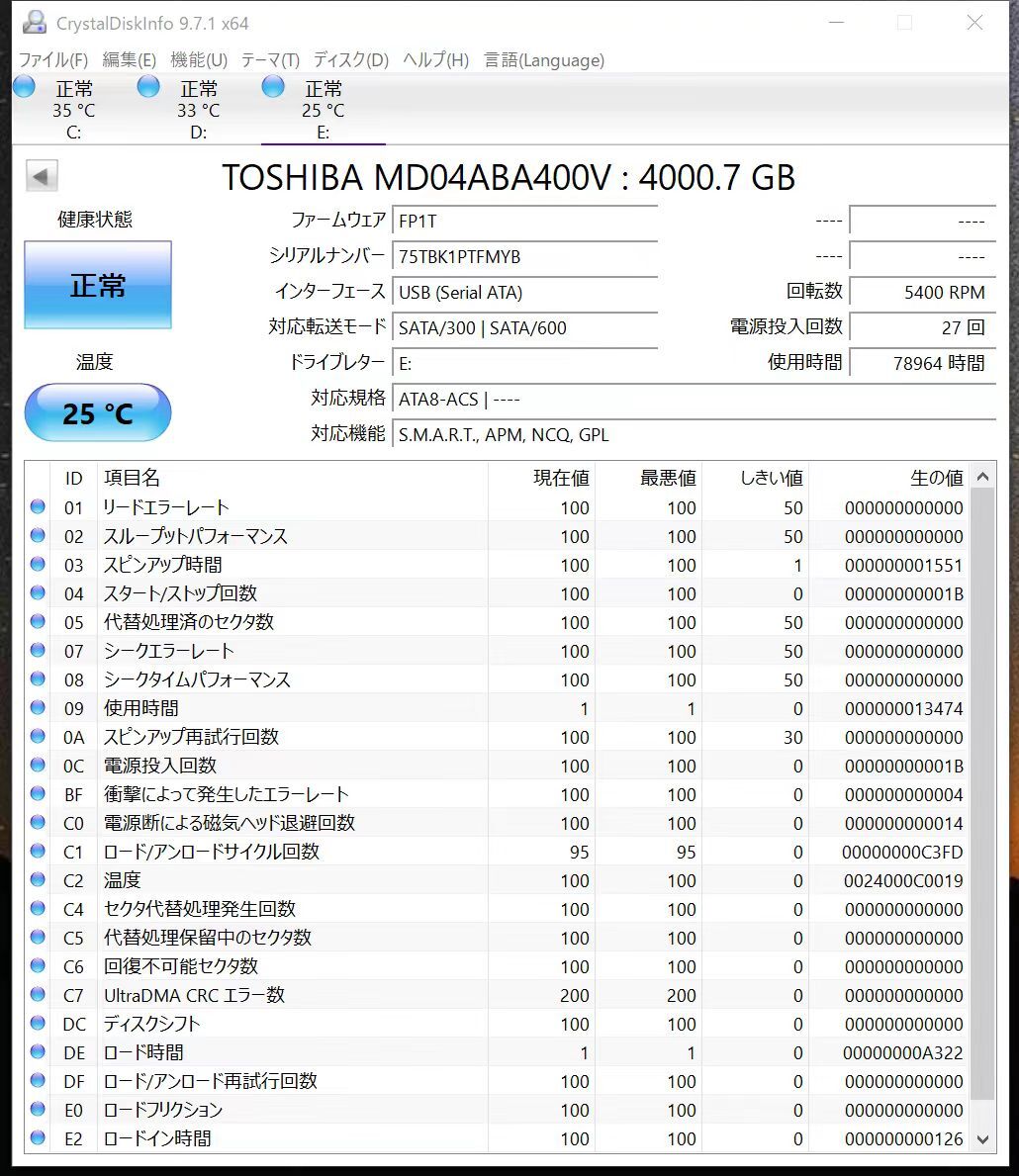Screen dimensions: 1019x1176
Task: Click the status dot for ID C4 row
Action: 38,908
